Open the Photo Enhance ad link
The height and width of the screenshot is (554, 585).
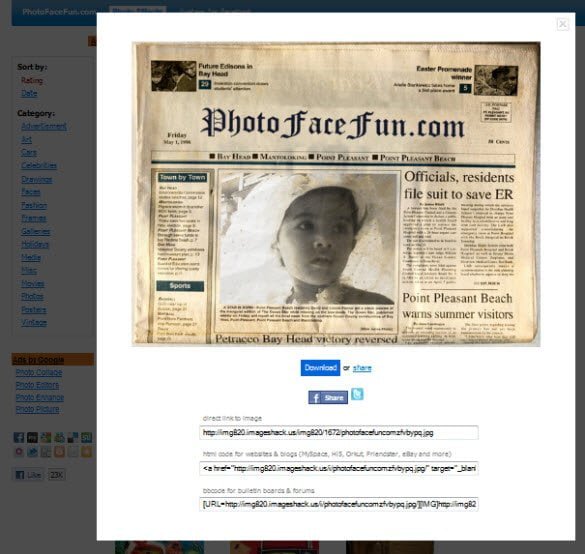pyautogui.click(x=40, y=397)
